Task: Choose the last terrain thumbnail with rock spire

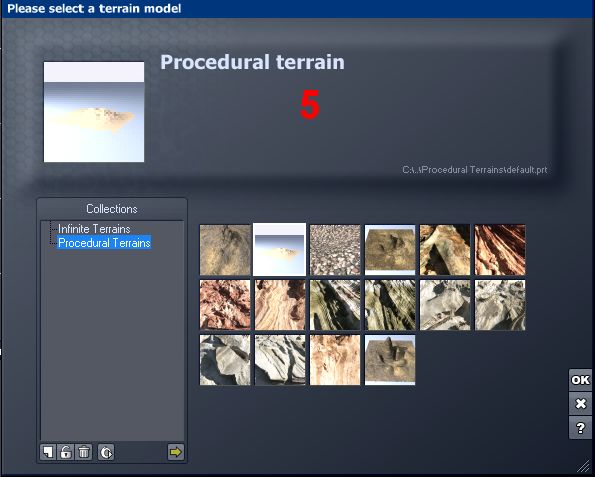Action: tap(390, 360)
